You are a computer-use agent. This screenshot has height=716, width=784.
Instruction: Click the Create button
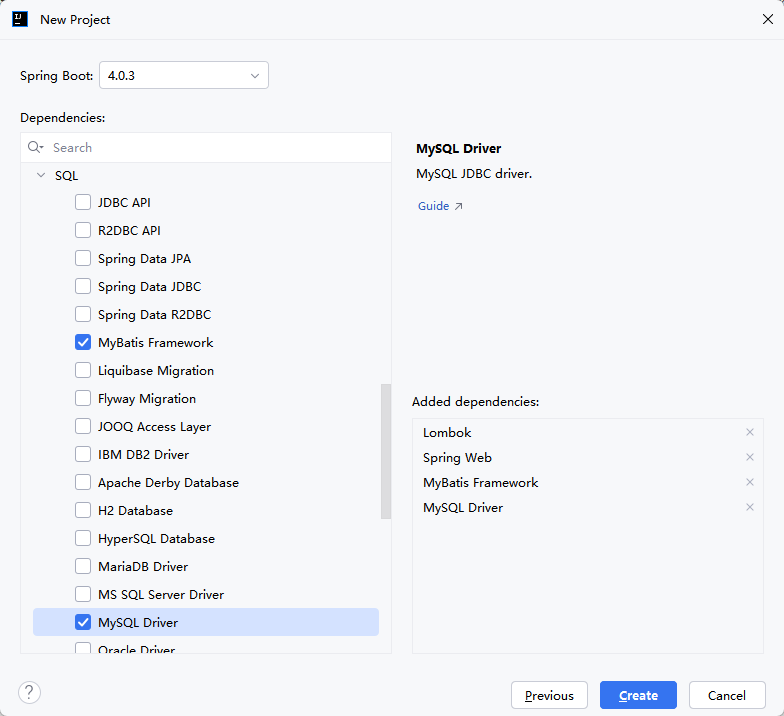tap(638, 695)
